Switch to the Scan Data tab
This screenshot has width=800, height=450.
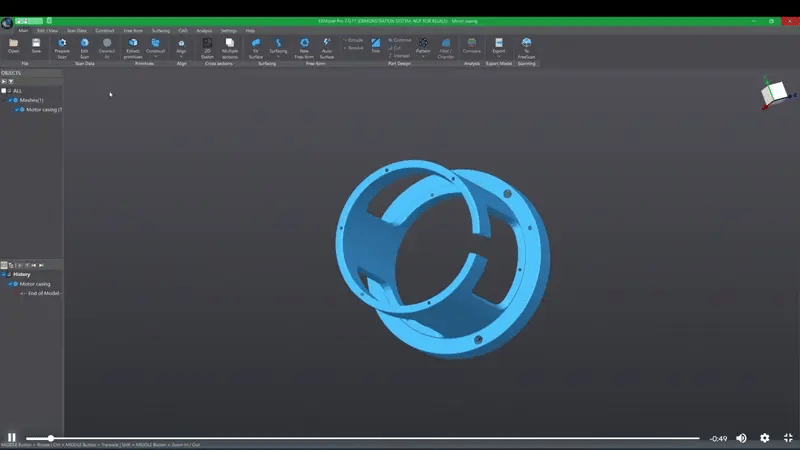pos(76,30)
